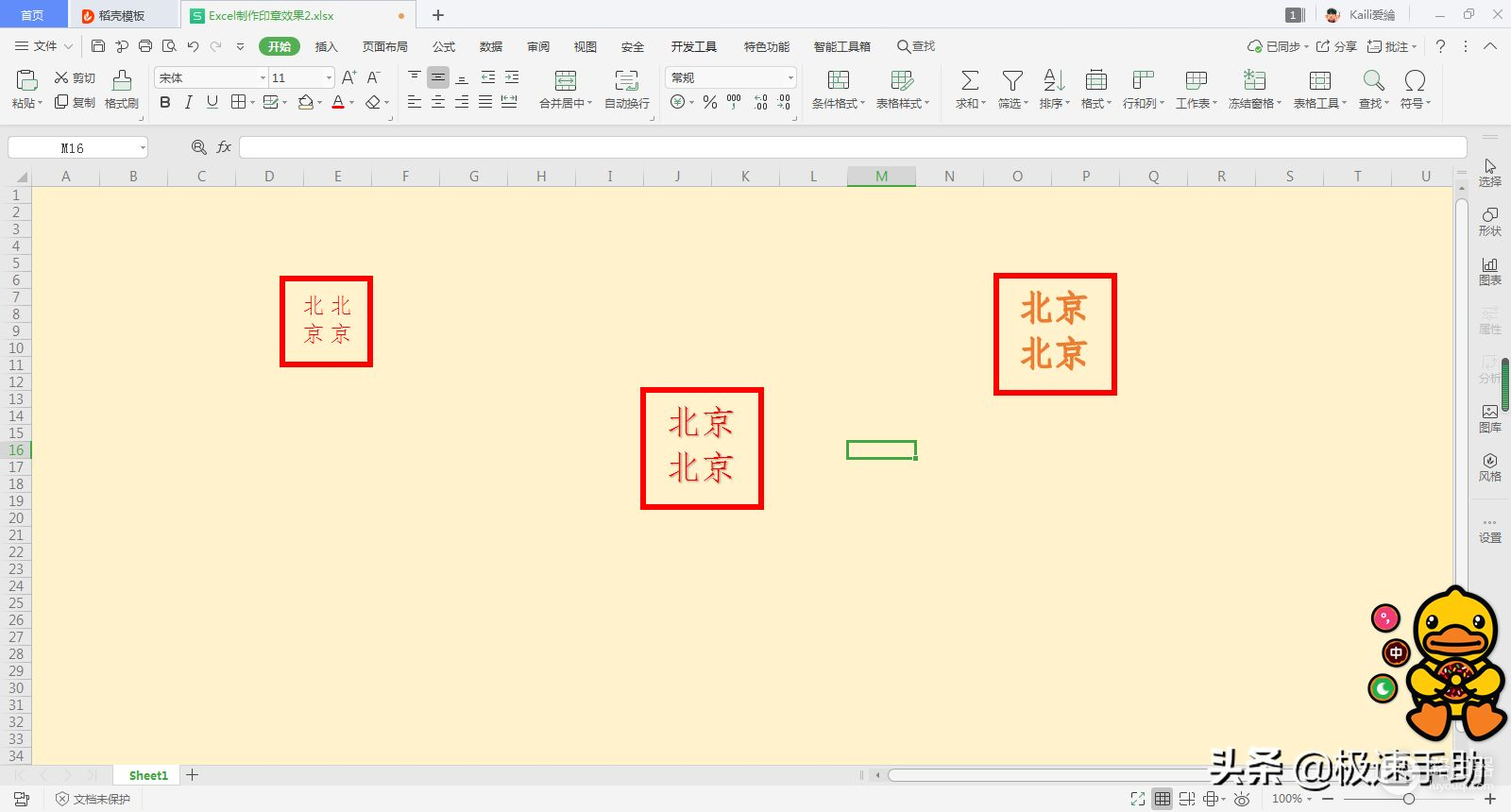Switch to 插入 Insert tab

click(x=326, y=46)
